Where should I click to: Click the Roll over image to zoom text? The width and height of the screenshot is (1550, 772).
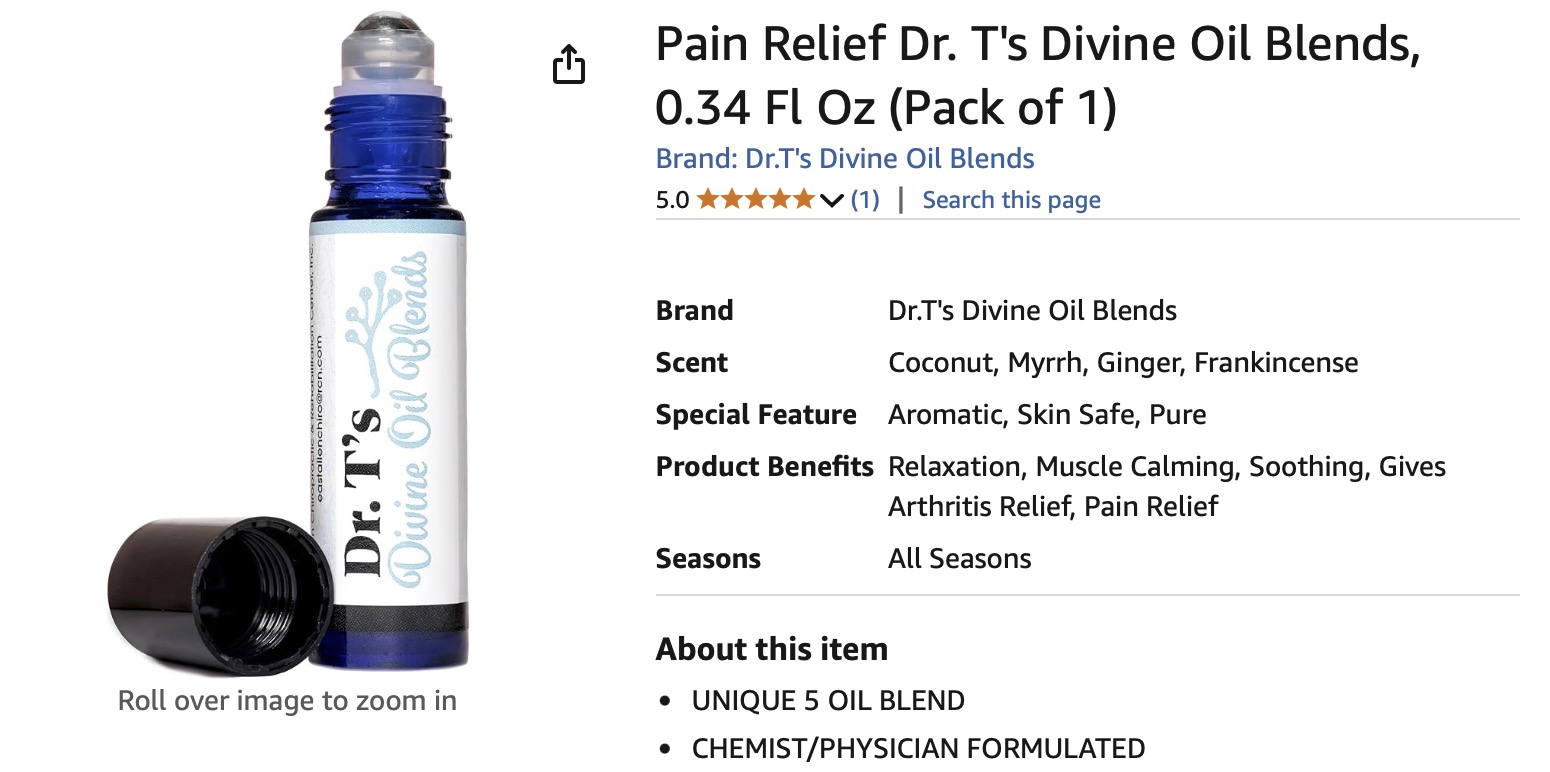pos(287,700)
